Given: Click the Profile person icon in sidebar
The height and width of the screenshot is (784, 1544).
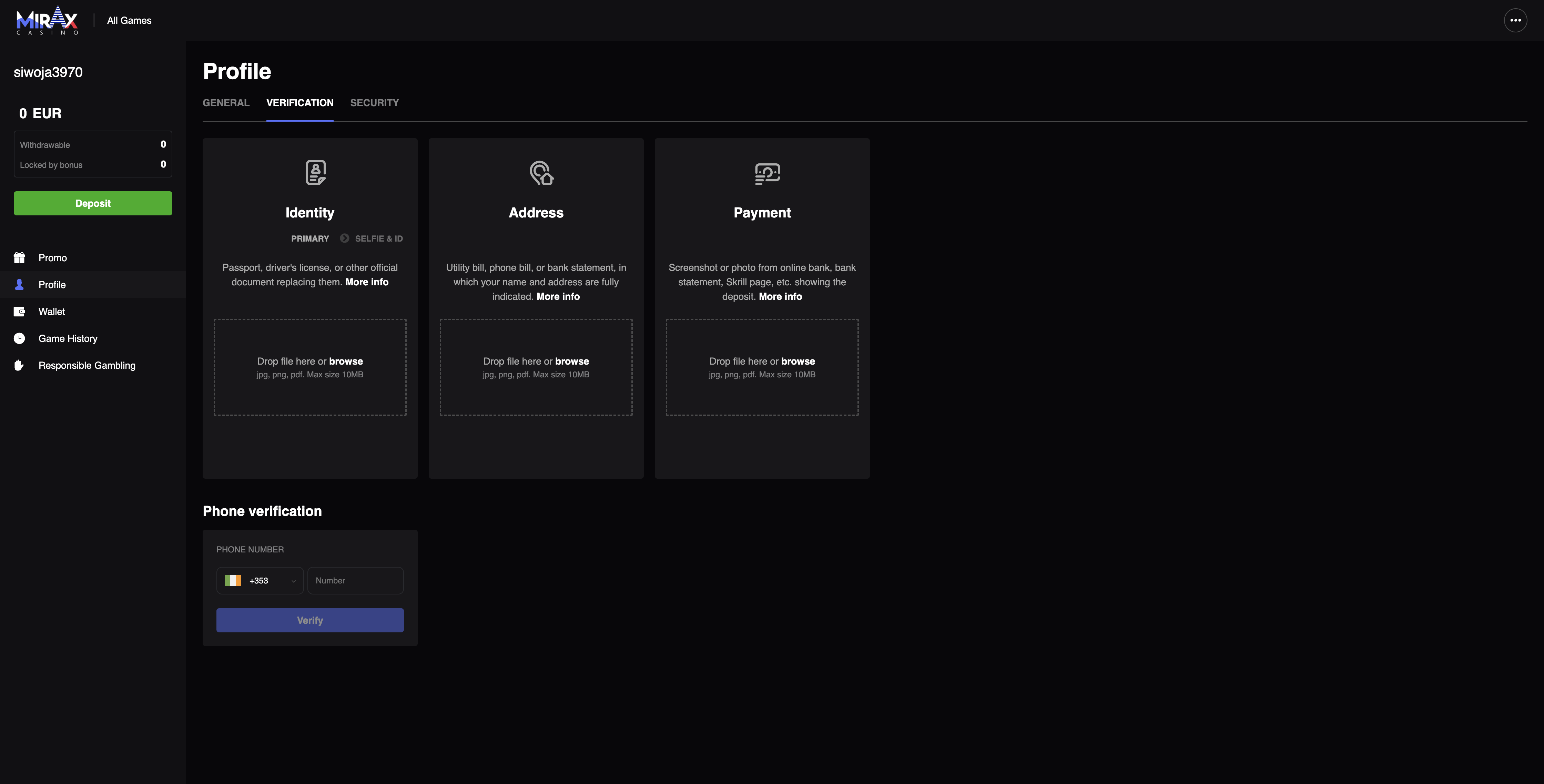Looking at the screenshot, I should click(x=19, y=285).
